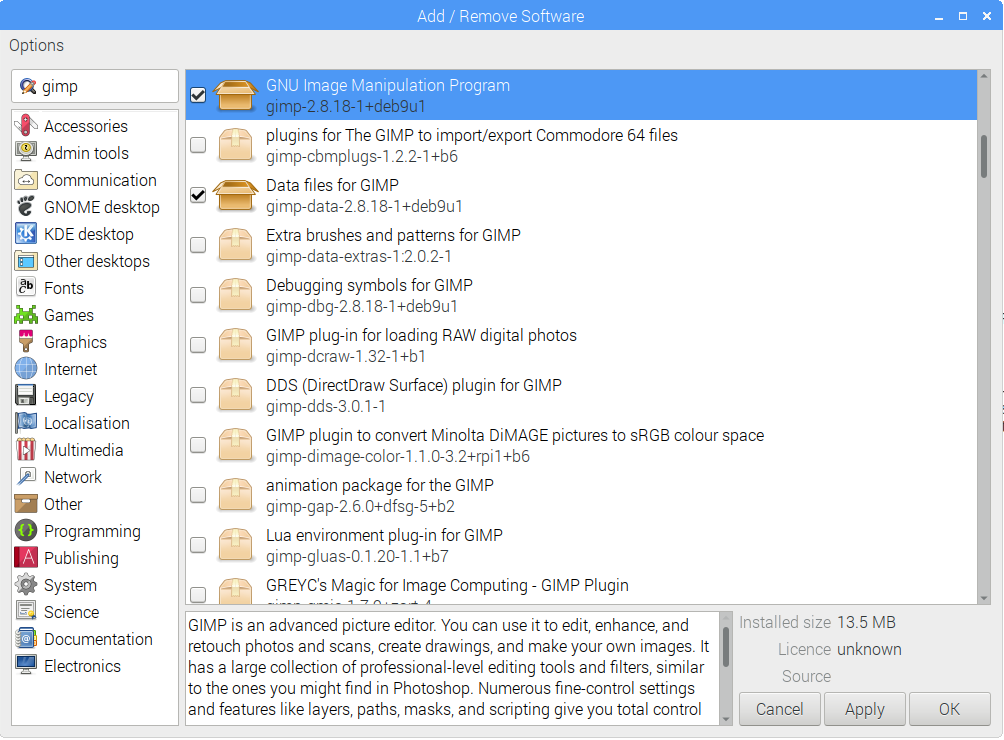The image size is (1004, 740).
Task: Enable Debugging symbols for GIMP checkbox
Action: [x=198, y=294]
